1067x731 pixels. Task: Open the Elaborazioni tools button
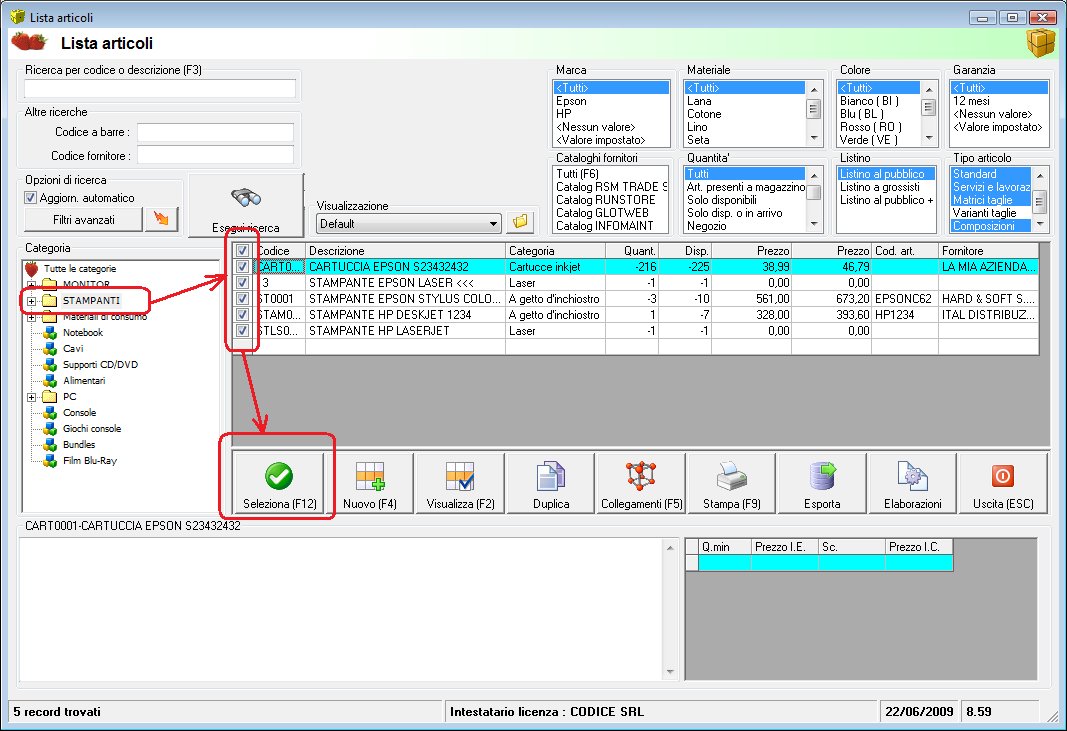click(x=913, y=483)
